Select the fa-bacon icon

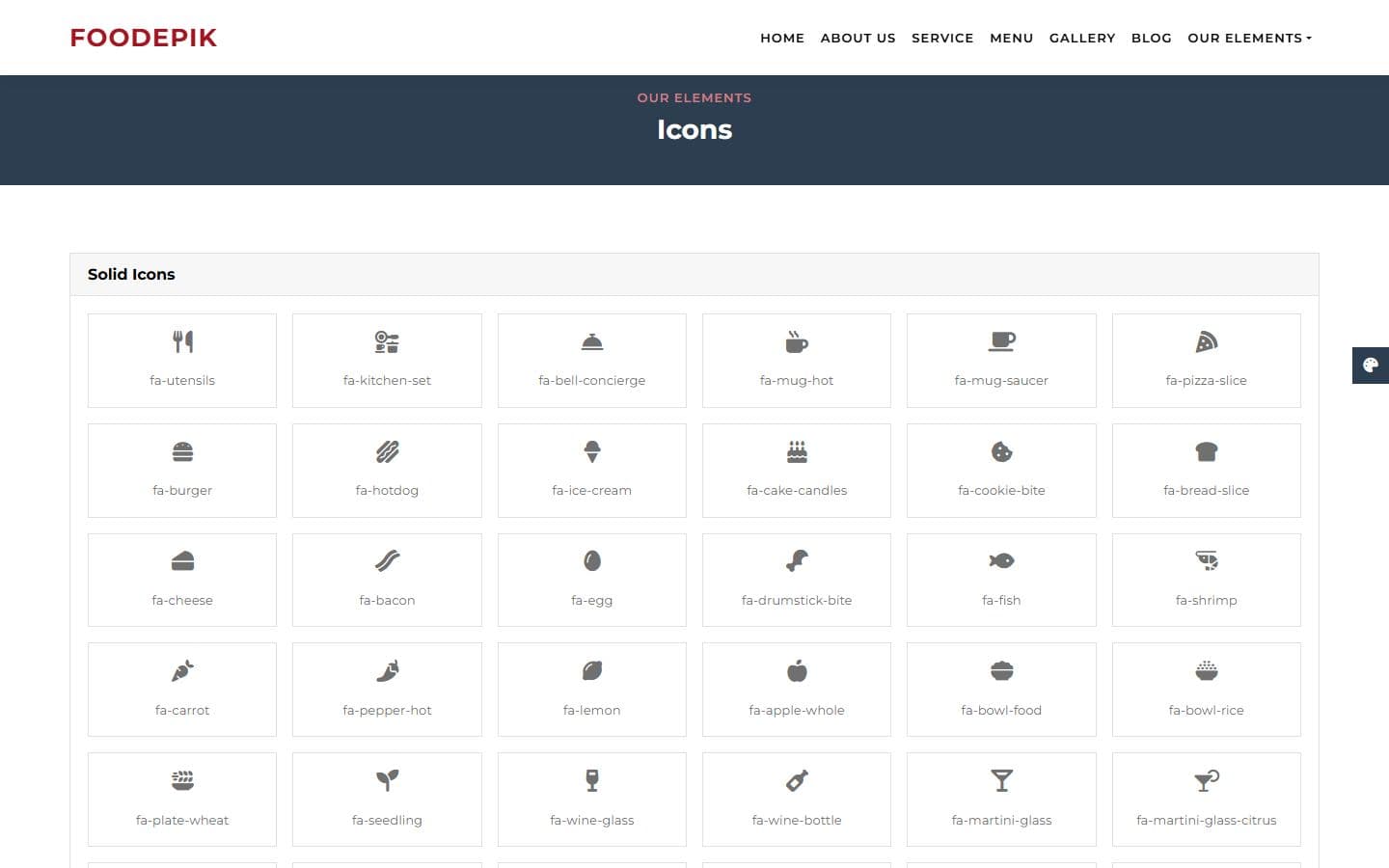tap(387, 561)
